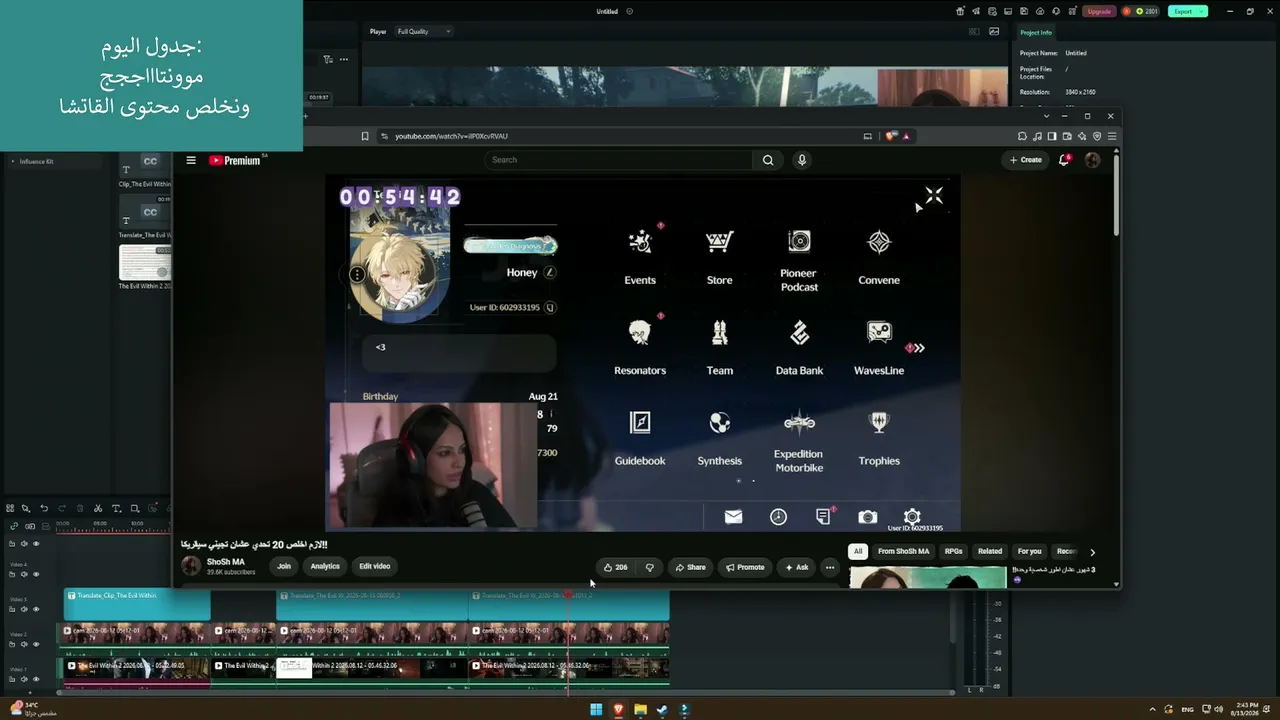Click the red playhead marker on timeline
The width and height of the screenshot is (1280, 720).
tap(568, 594)
